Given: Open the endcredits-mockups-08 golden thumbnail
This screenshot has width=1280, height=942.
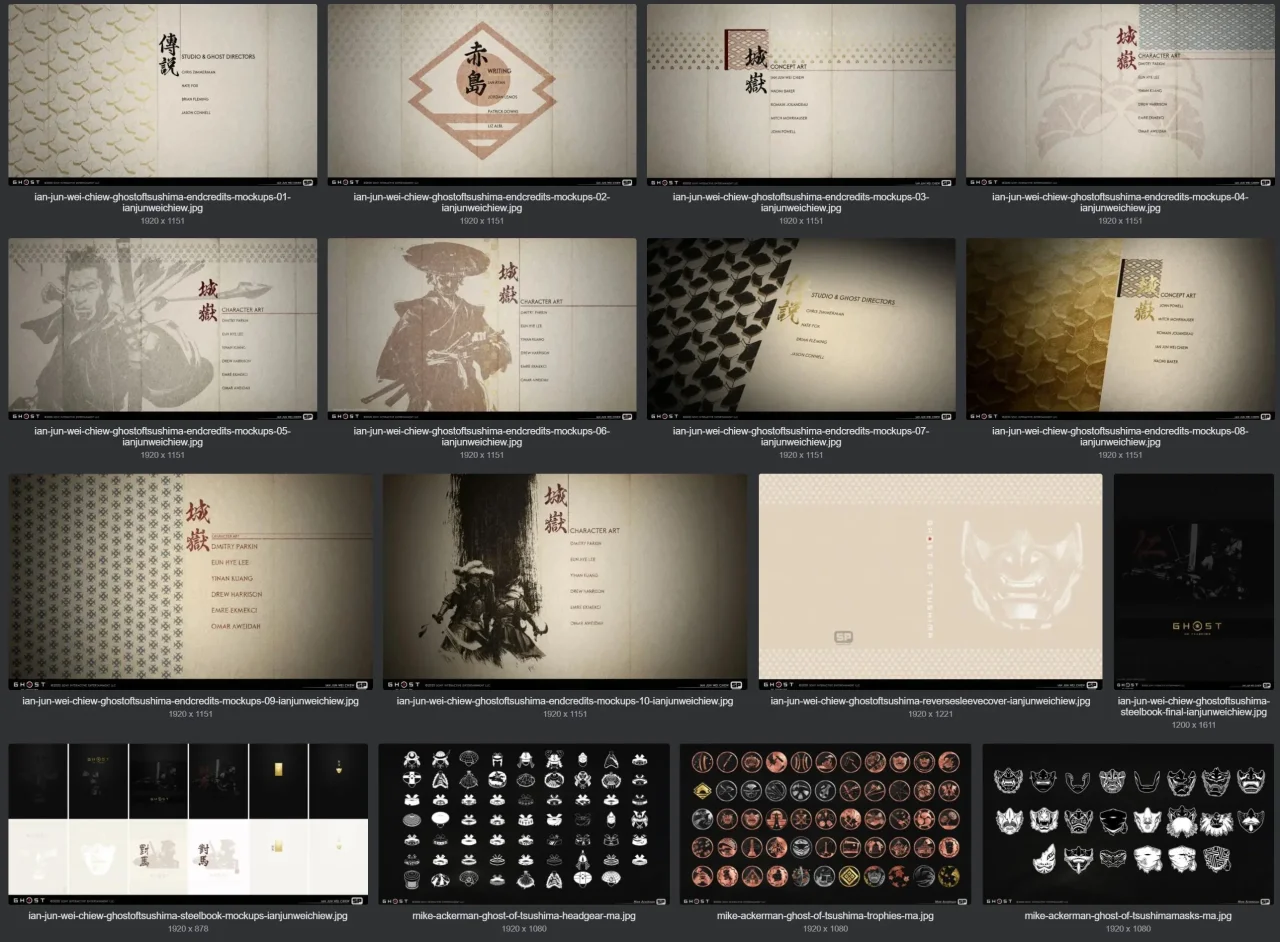Looking at the screenshot, I should [1120, 330].
